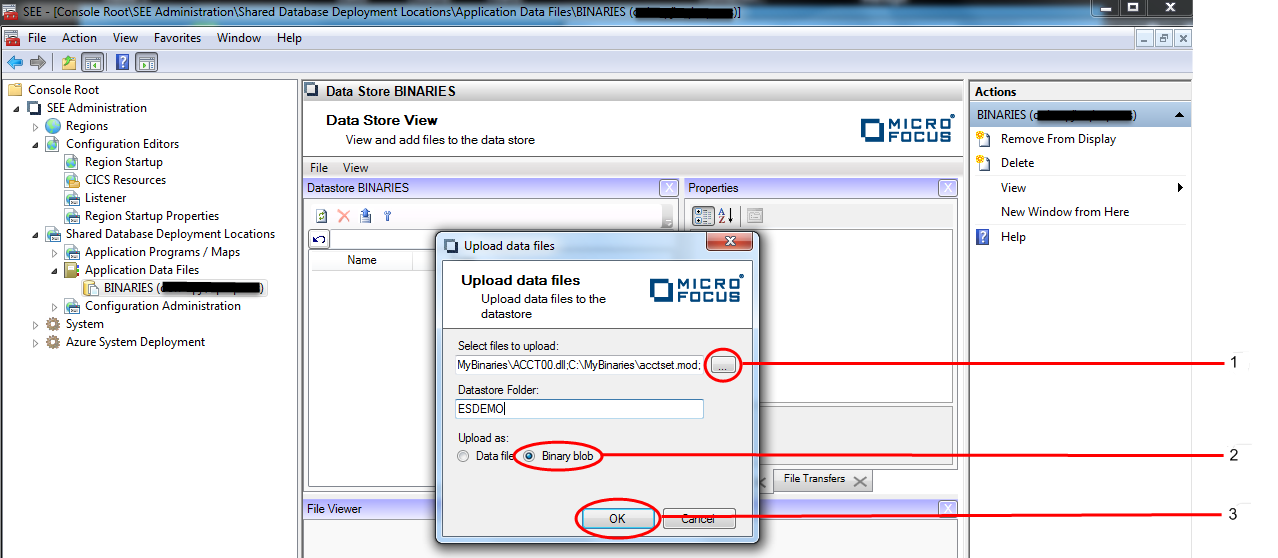Open the Window menu
This screenshot has height=558, width=1278.
[x=239, y=38]
